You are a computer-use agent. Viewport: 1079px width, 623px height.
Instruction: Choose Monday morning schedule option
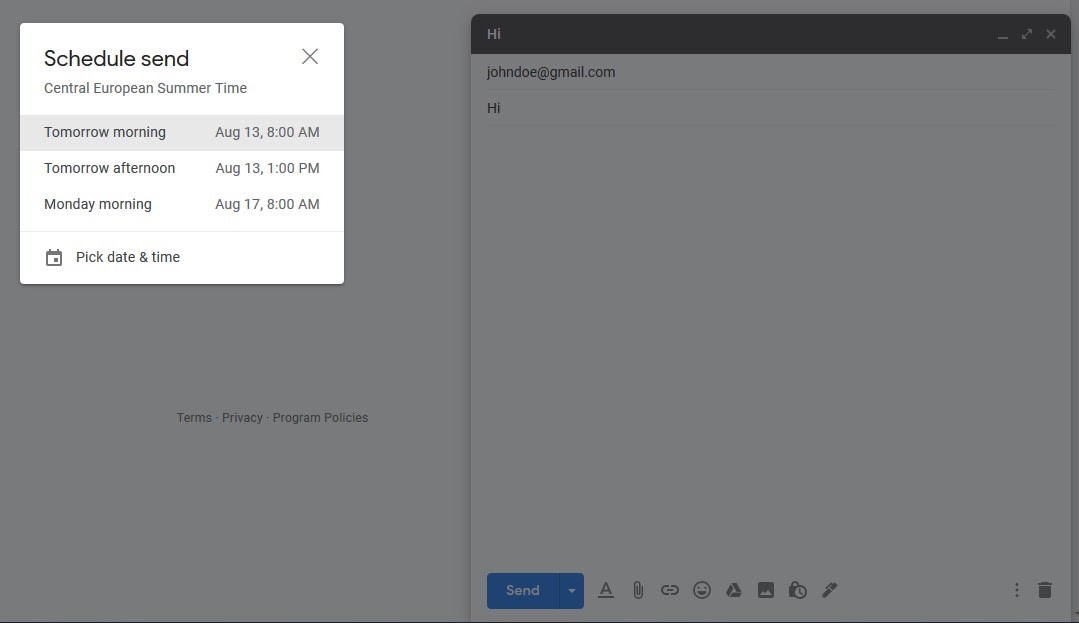click(x=182, y=204)
